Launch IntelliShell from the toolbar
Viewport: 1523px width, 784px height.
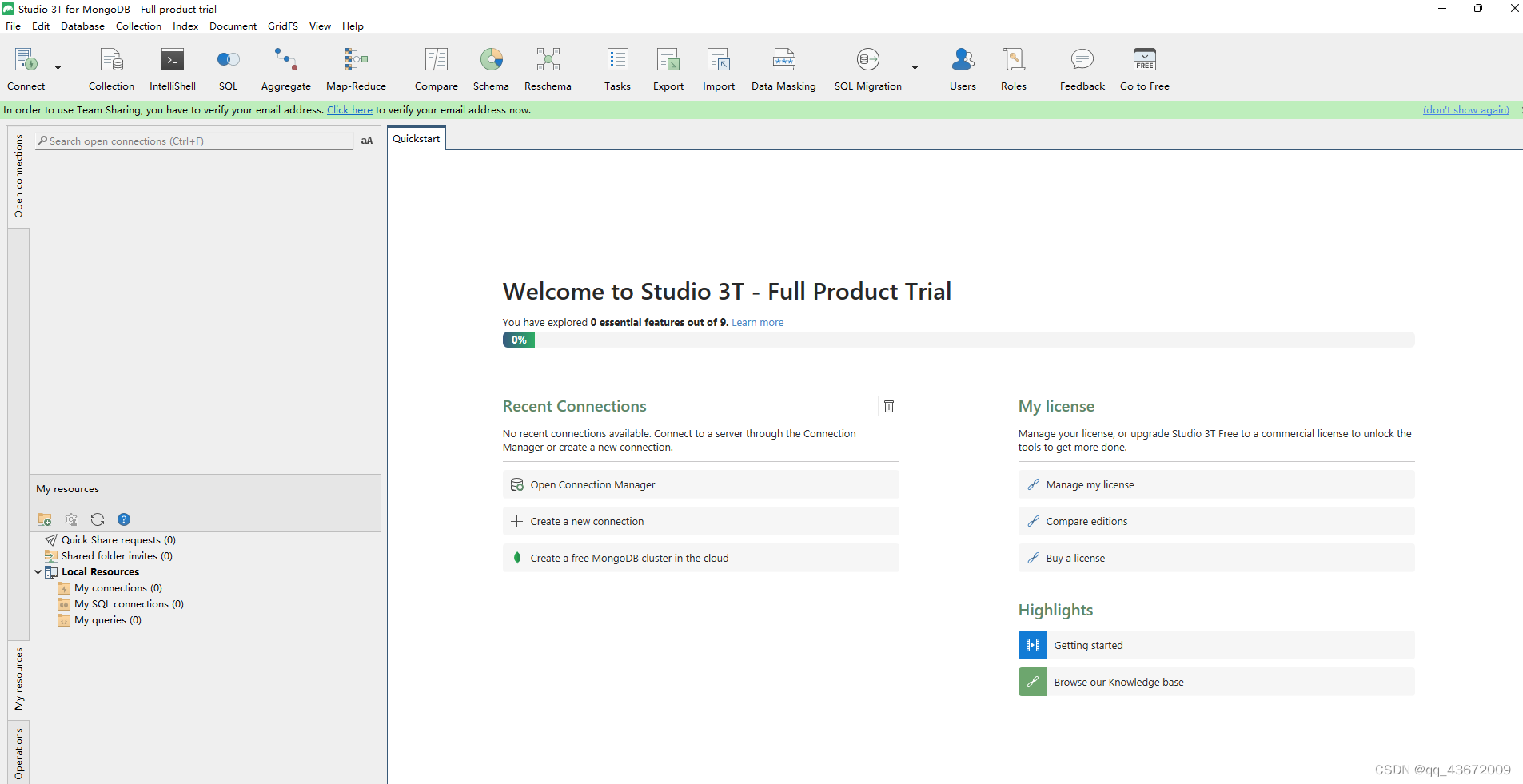tap(173, 68)
